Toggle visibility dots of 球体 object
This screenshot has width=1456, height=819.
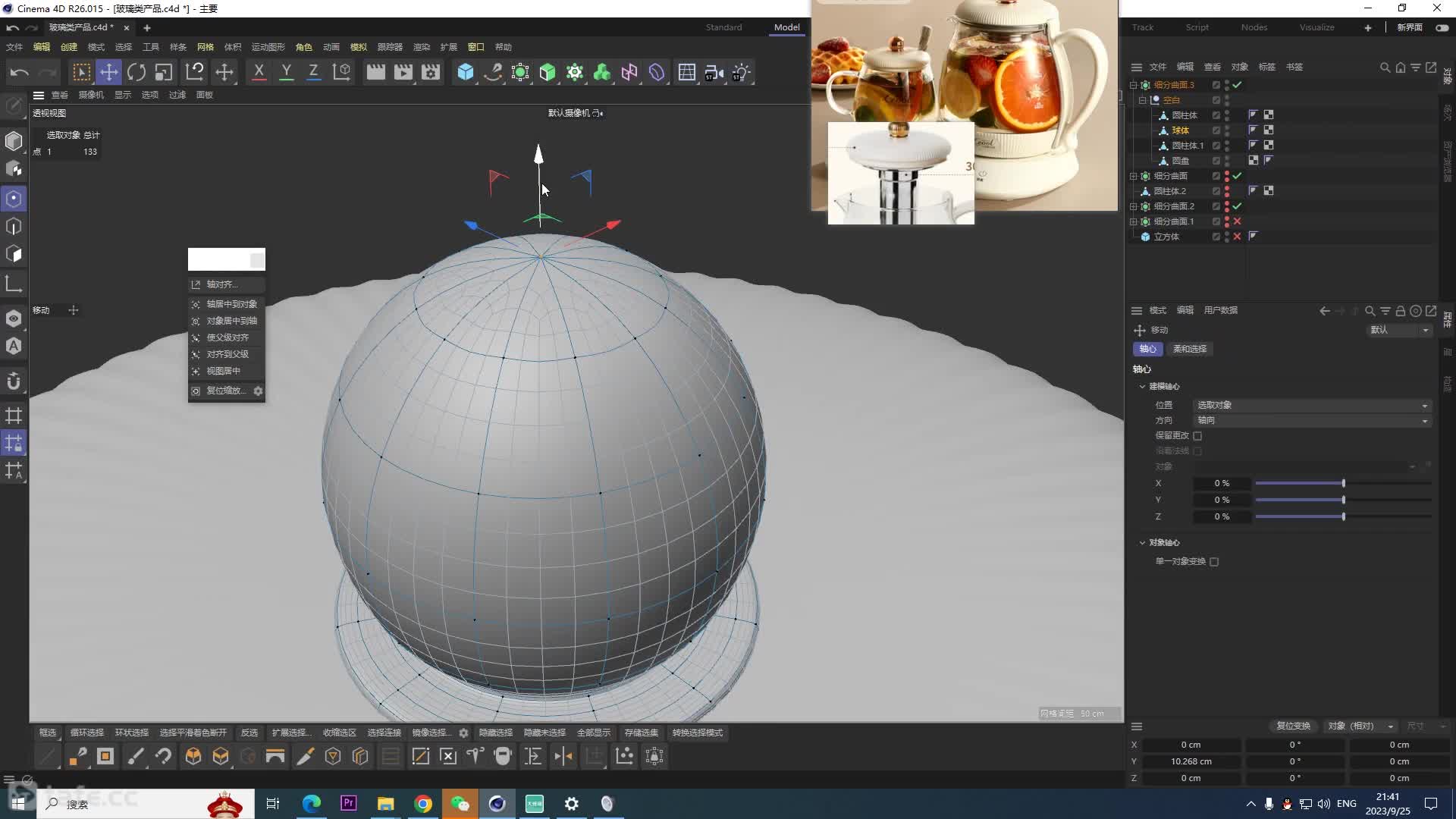1227,130
